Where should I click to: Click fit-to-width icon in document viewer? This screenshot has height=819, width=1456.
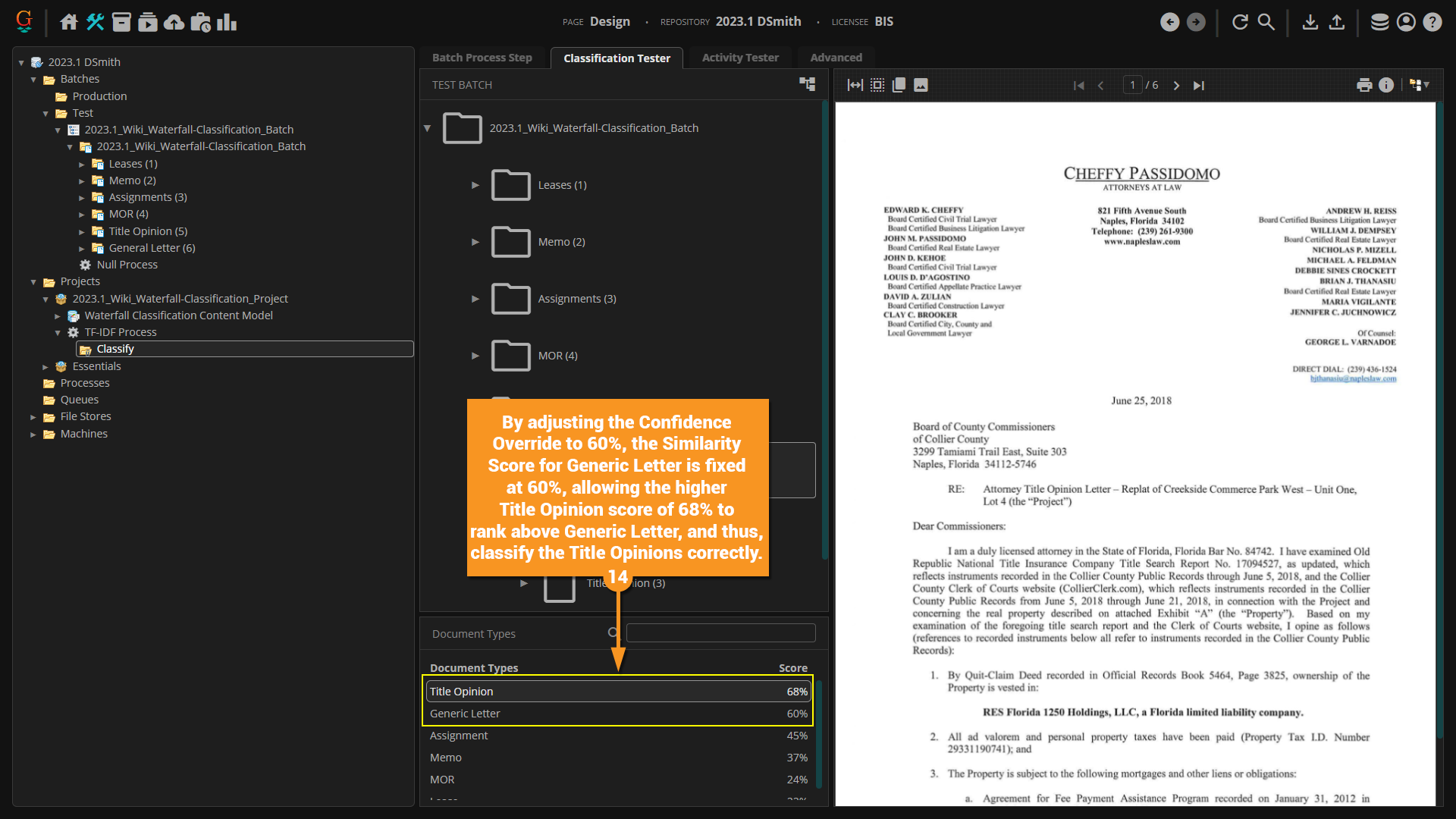[x=855, y=85]
